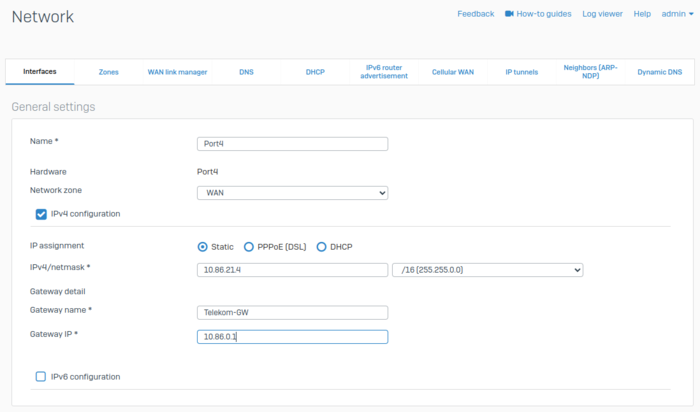
Task: Open the WAN link manager tab
Action: (177, 72)
